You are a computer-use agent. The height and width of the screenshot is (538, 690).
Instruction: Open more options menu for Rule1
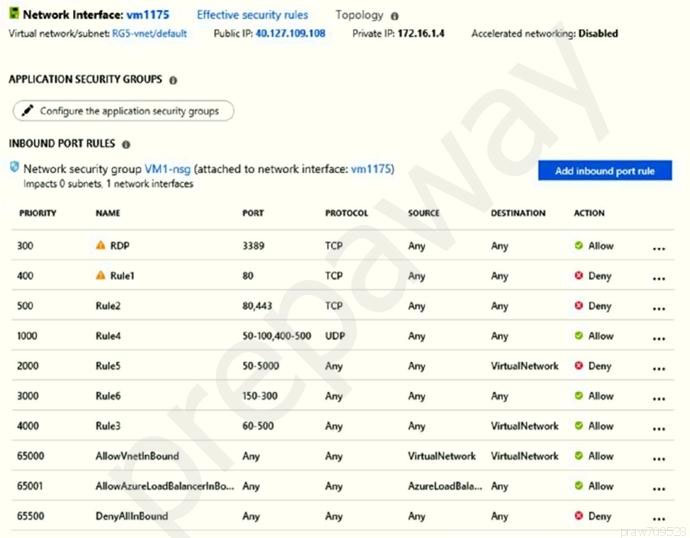tap(659, 279)
